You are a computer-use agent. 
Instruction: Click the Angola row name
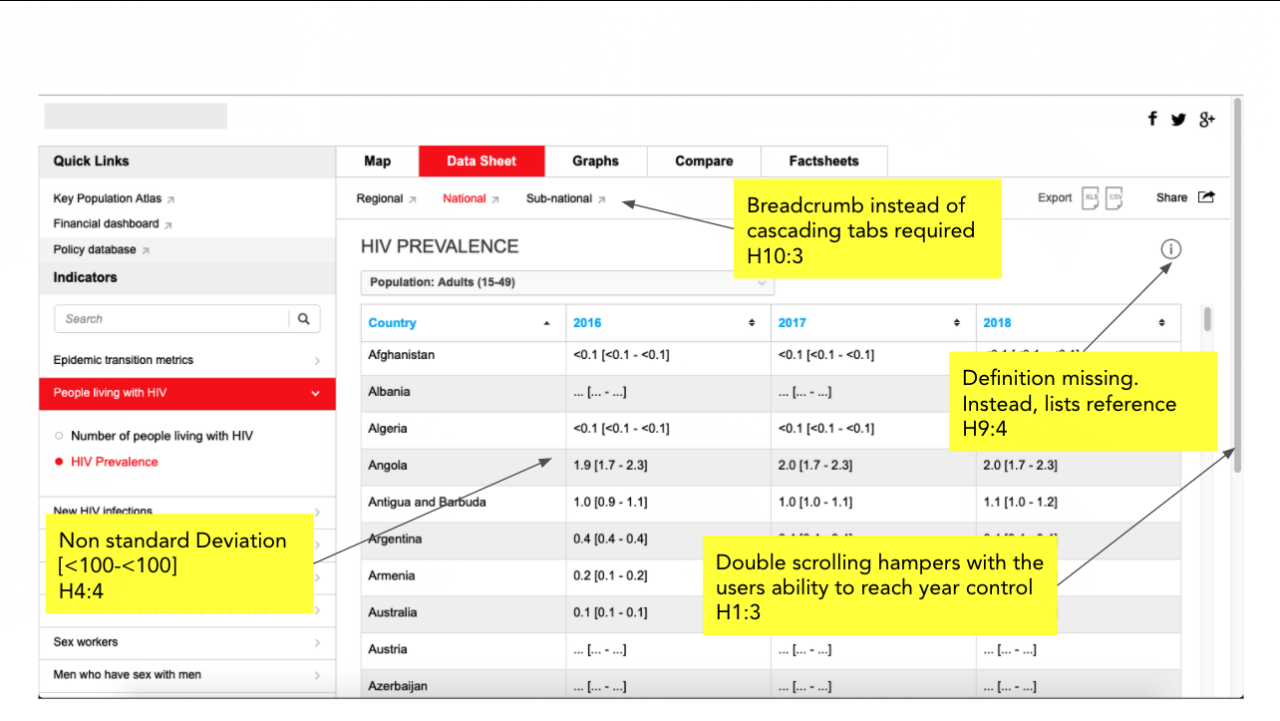[388, 466]
